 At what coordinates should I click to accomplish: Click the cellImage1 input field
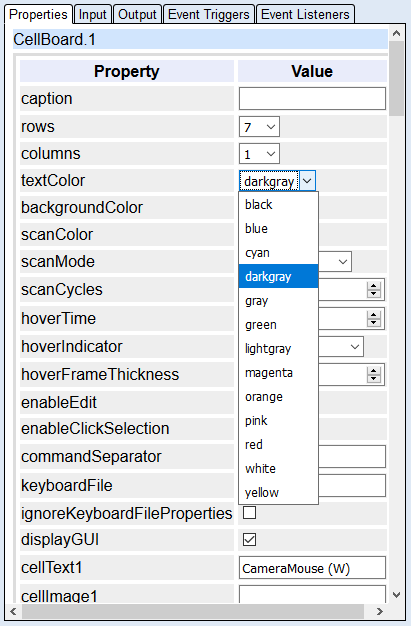pyautogui.click(x=312, y=594)
